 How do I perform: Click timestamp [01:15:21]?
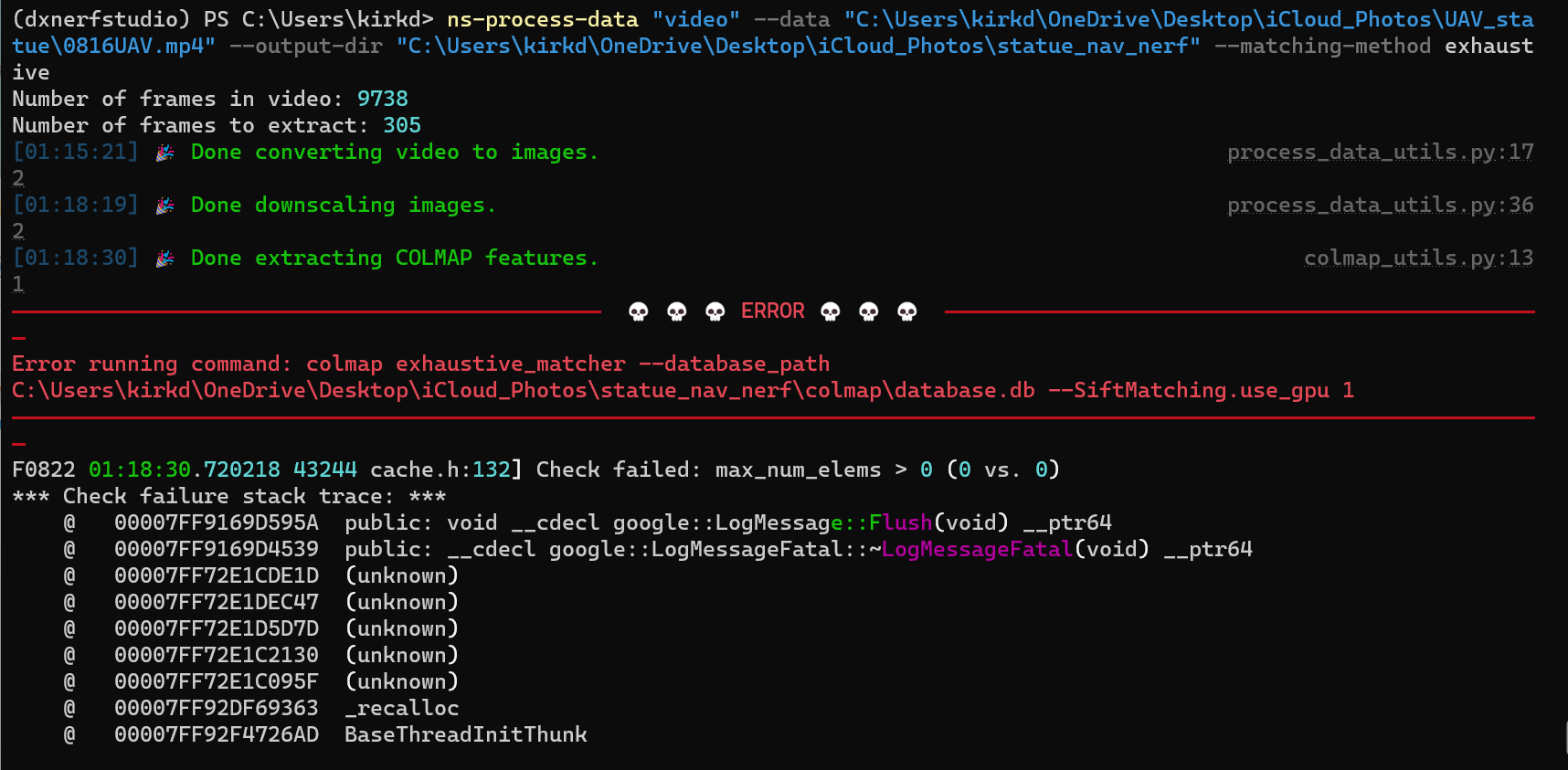(x=76, y=152)
